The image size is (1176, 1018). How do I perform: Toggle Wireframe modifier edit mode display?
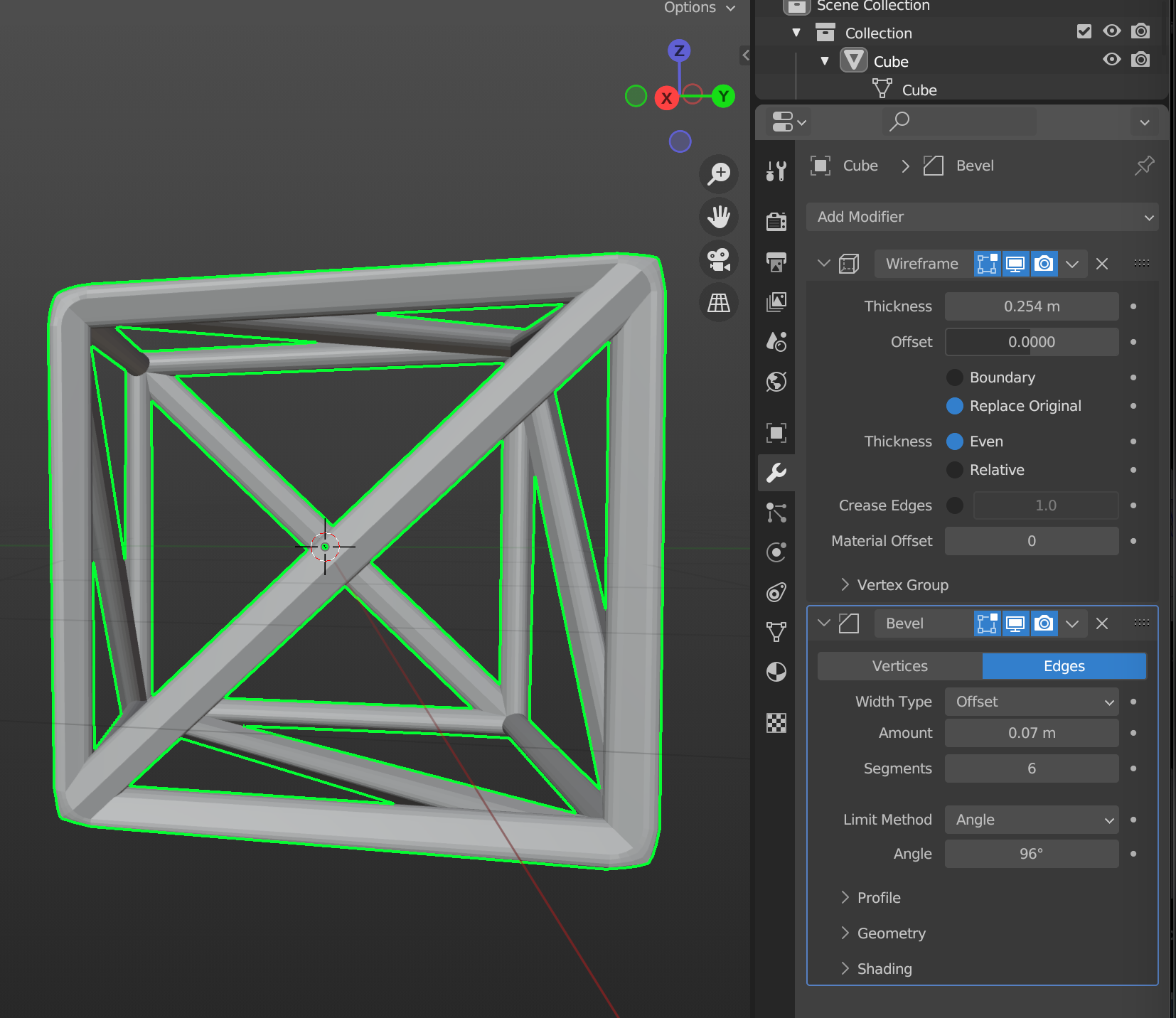(987, 264)
